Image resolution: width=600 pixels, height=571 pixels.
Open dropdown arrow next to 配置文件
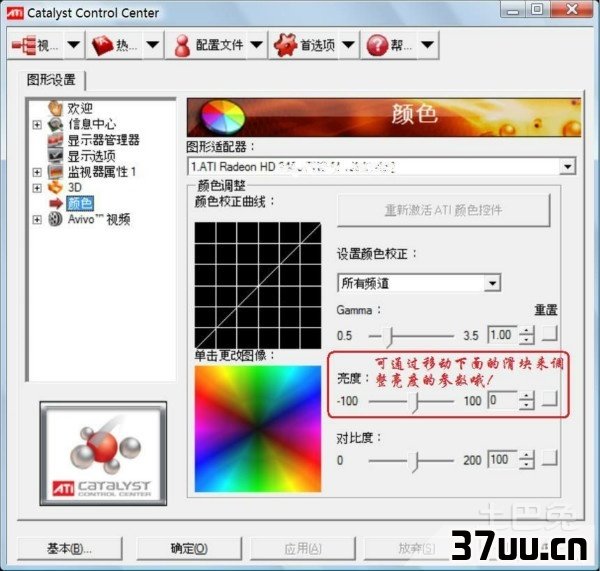[x=256, y=45]
